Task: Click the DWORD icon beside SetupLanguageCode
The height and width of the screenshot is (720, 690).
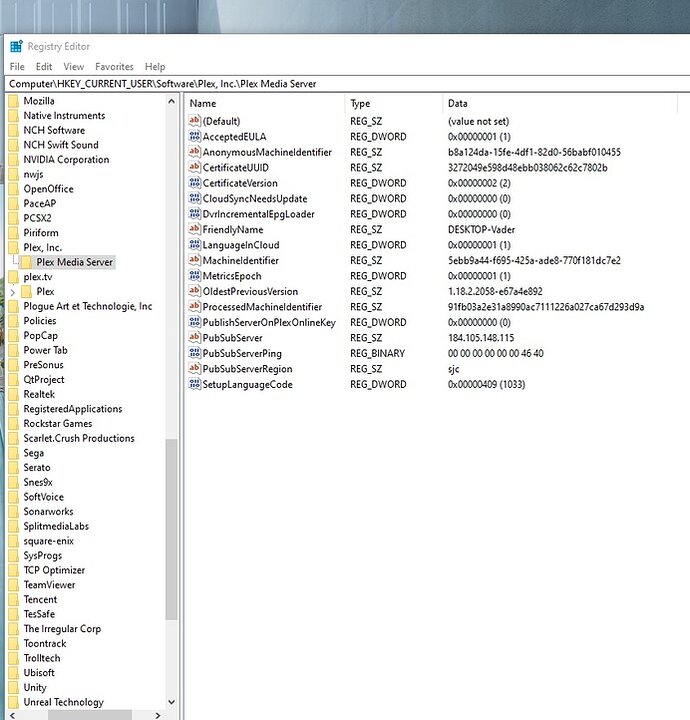Action: pyautogui.click(x=195, y=384)
